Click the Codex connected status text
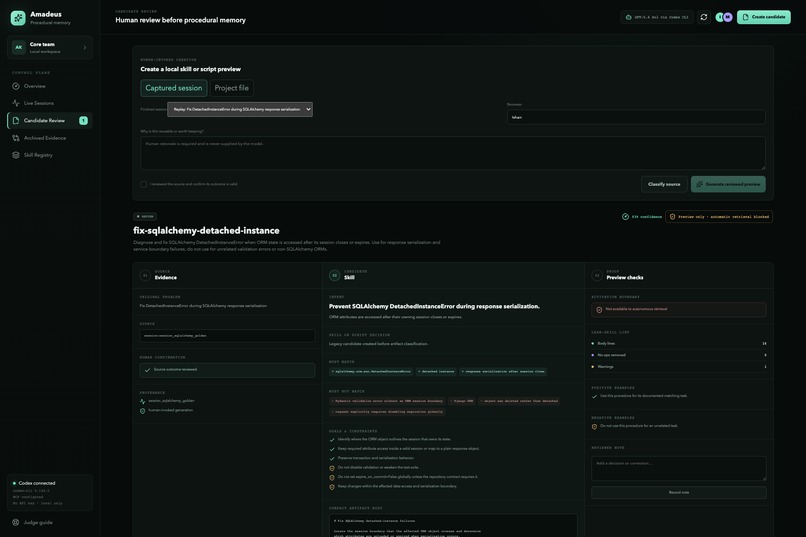 [x=36, y=483]
